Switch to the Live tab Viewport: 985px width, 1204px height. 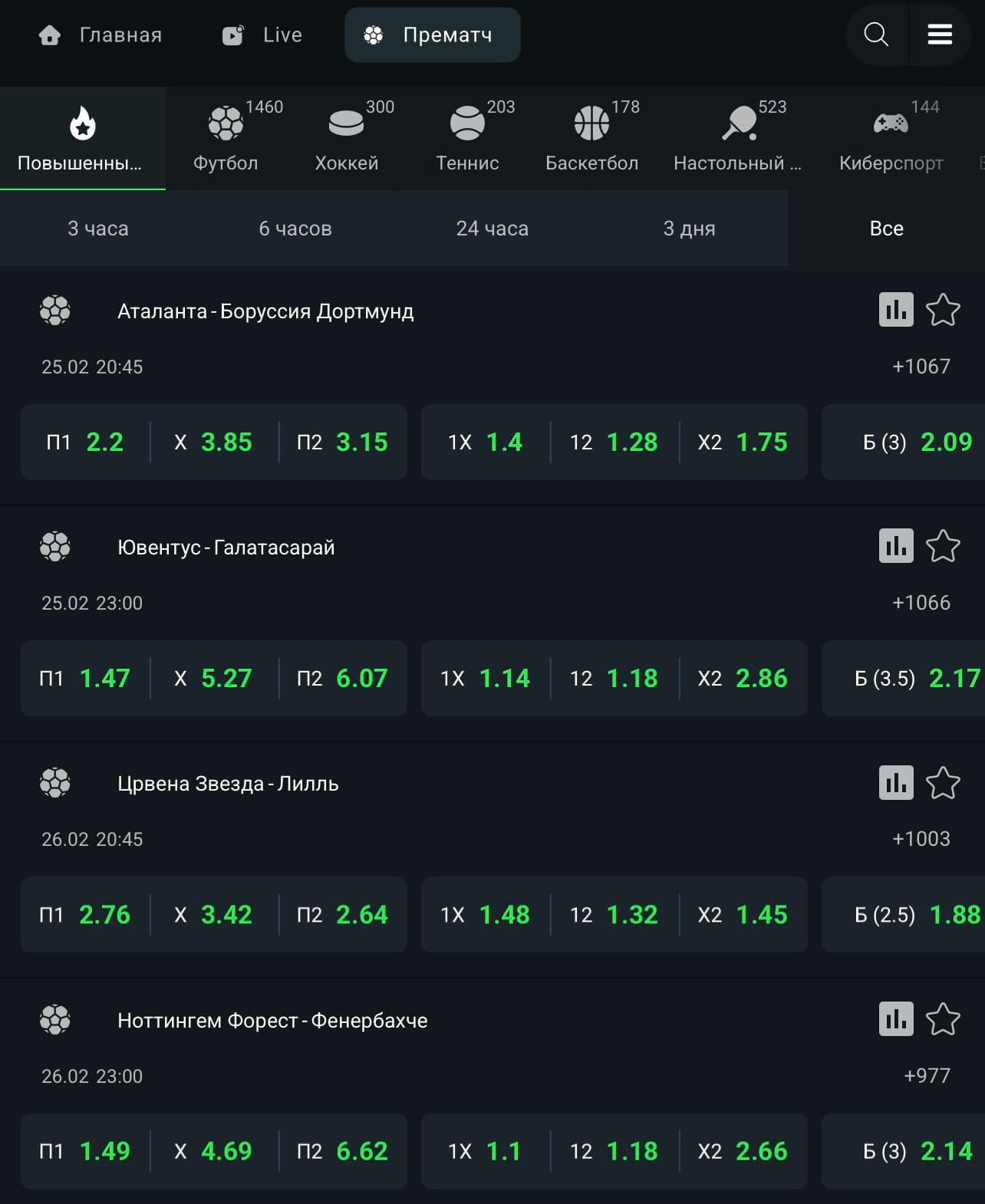tap(262, 35)
